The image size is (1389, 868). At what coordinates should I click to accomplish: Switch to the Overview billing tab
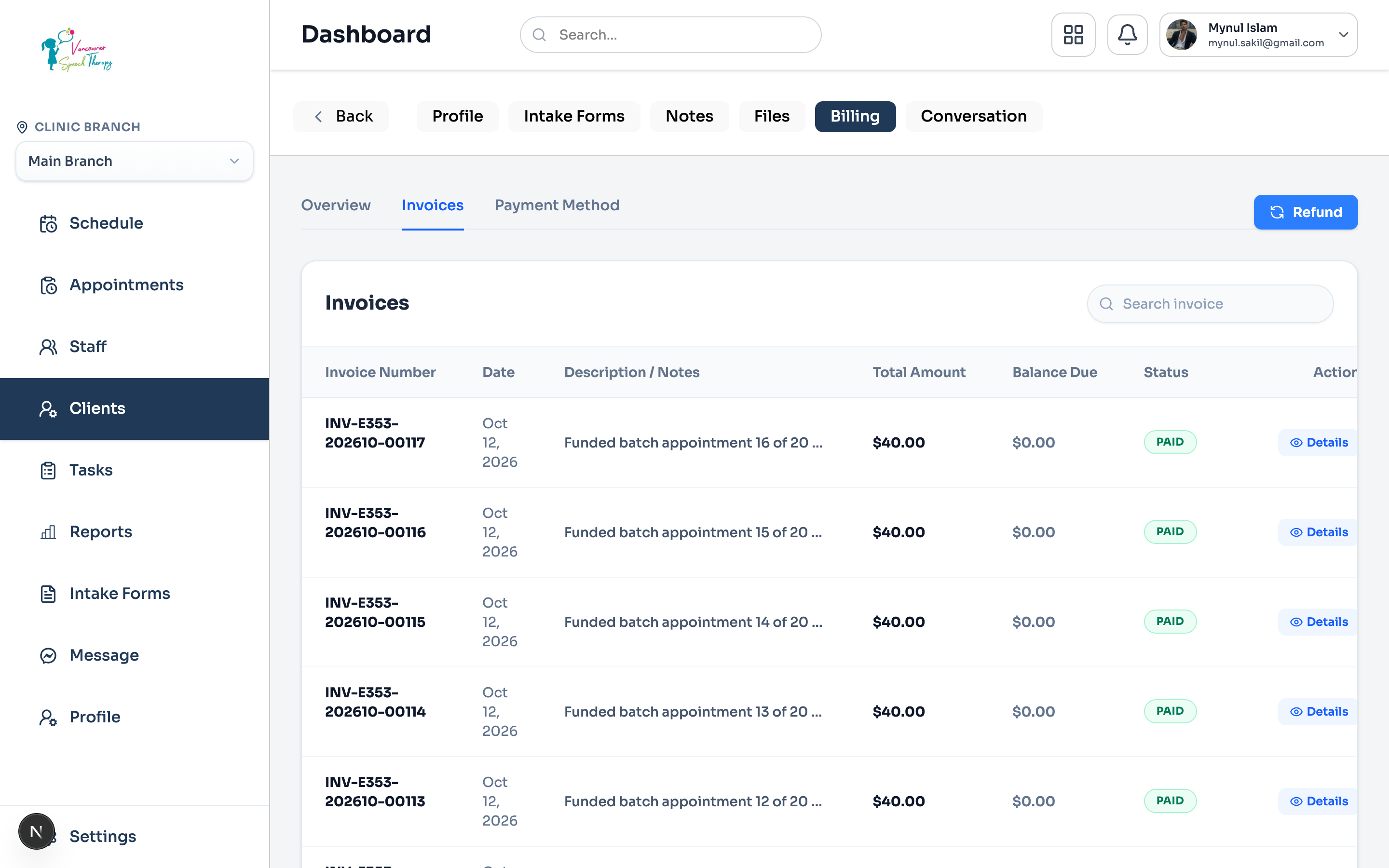[x=336, y=205]
